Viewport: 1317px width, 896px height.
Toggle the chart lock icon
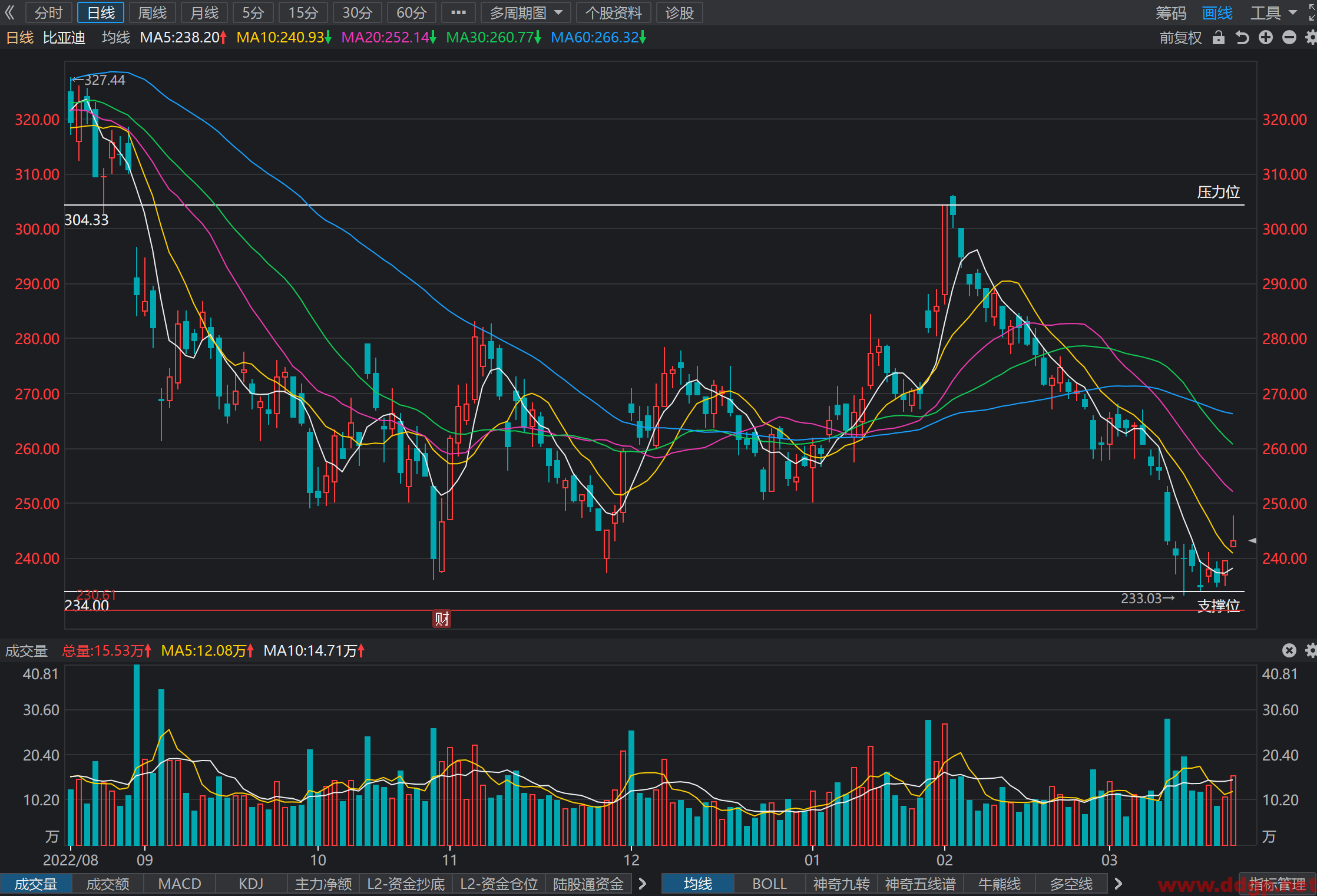[1219, 38]
